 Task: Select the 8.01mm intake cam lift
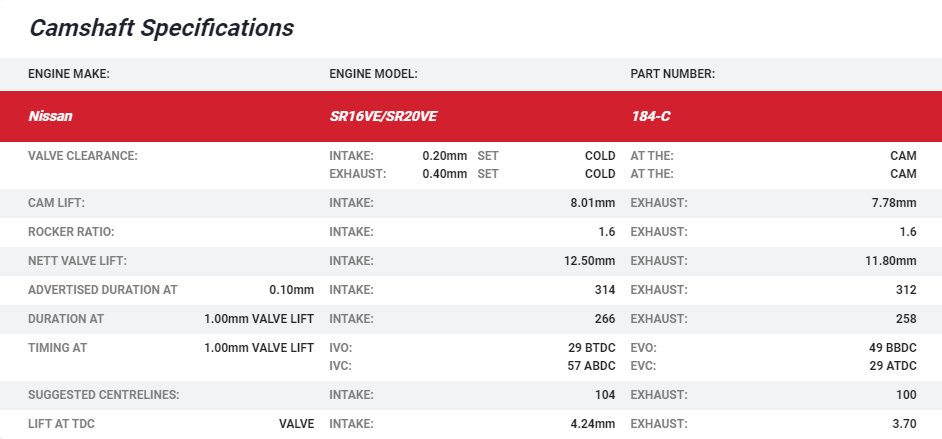592,203
